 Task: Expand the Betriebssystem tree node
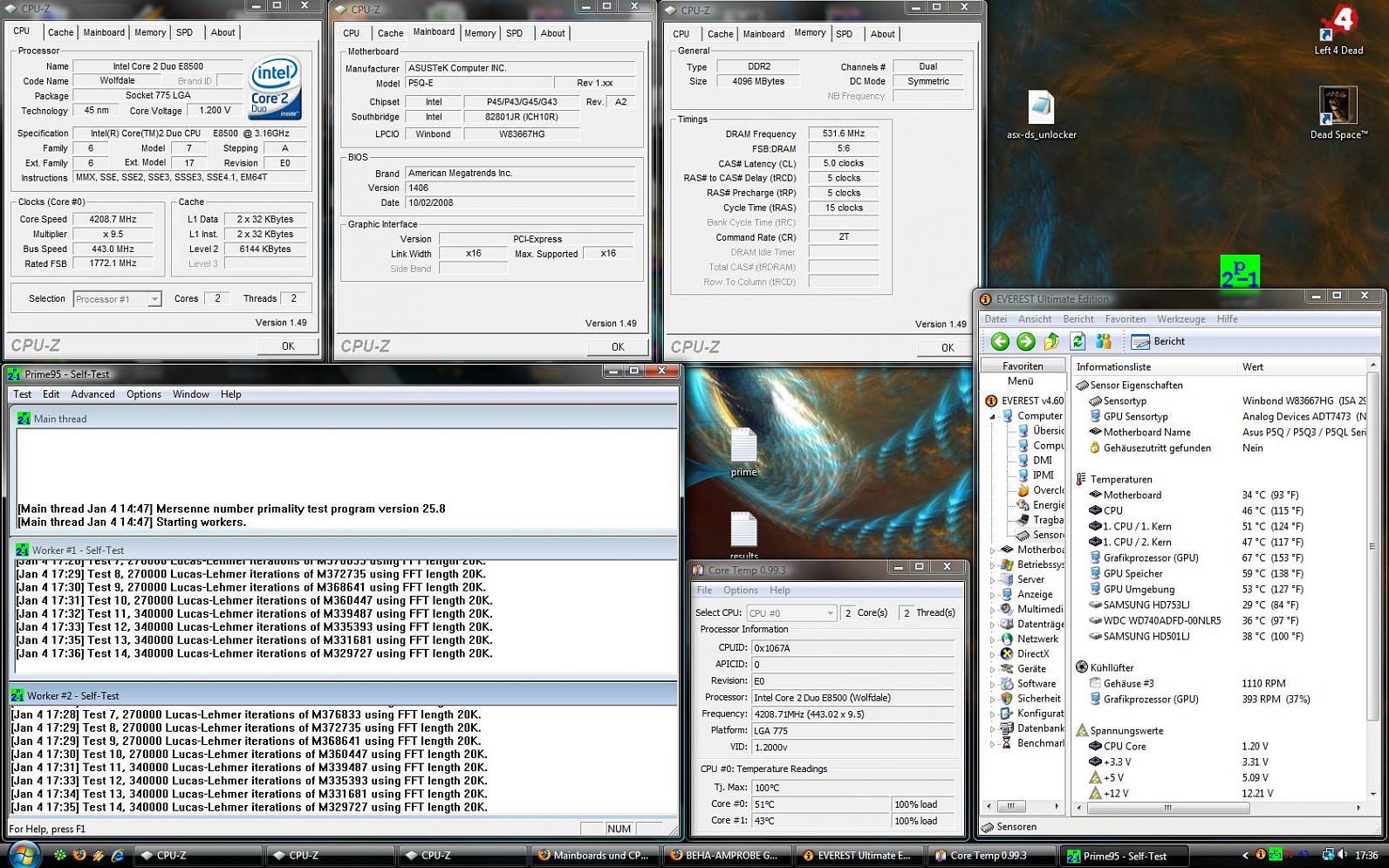point(992,564)
